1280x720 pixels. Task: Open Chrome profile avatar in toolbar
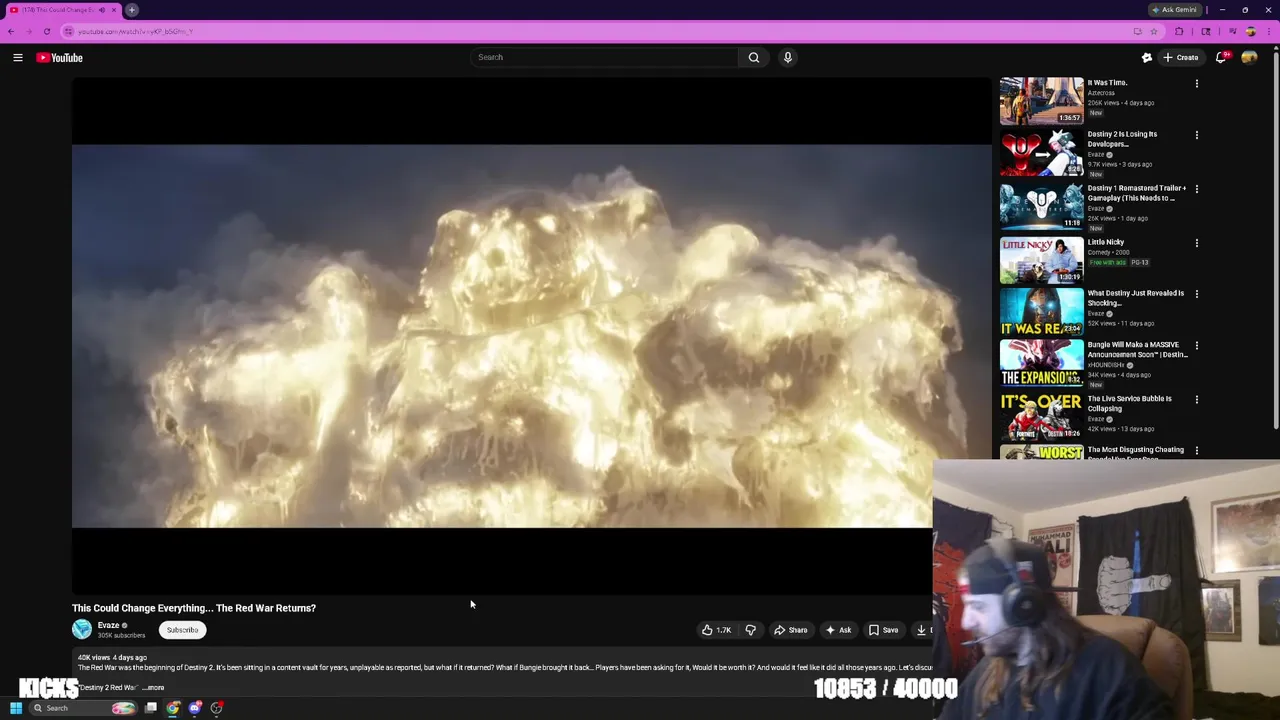(1250, 31)
